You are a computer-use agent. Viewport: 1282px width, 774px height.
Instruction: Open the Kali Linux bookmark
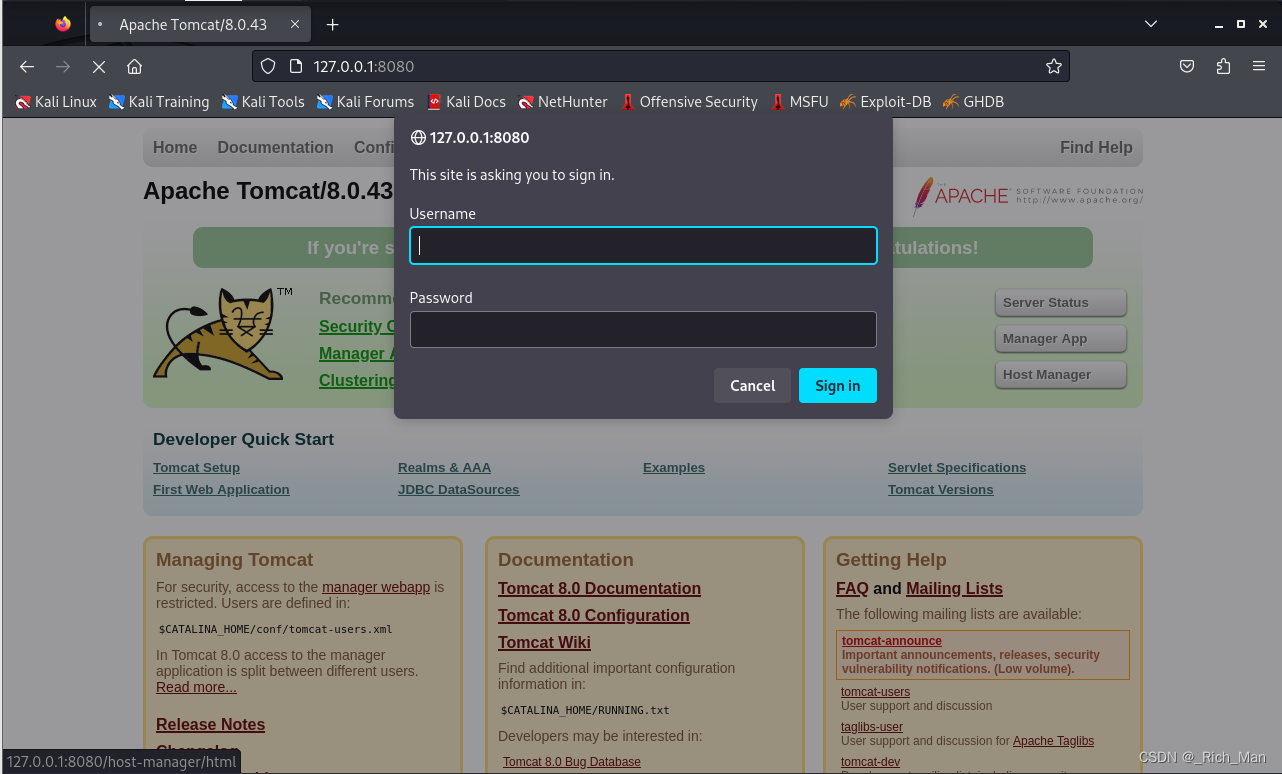pos(55,101)
